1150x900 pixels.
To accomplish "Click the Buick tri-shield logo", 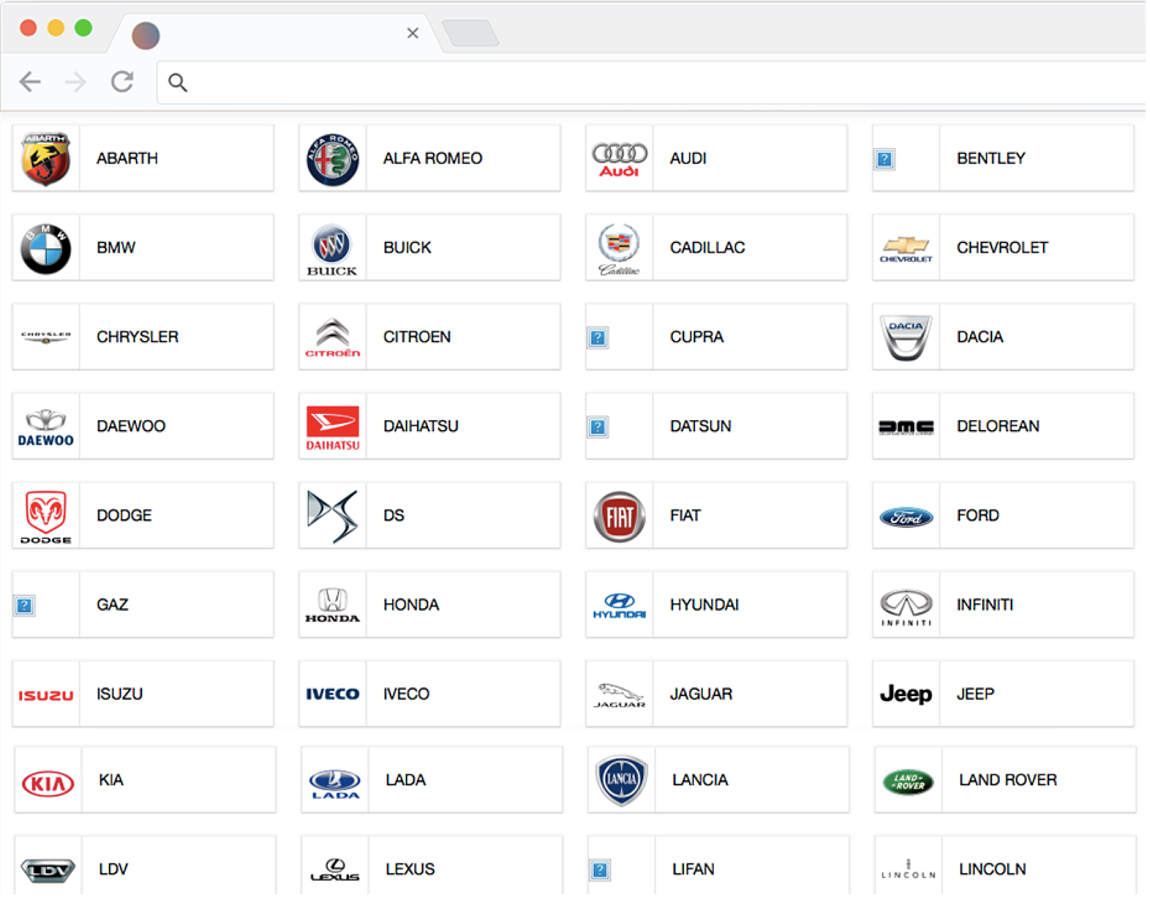I will pos(332,249).
